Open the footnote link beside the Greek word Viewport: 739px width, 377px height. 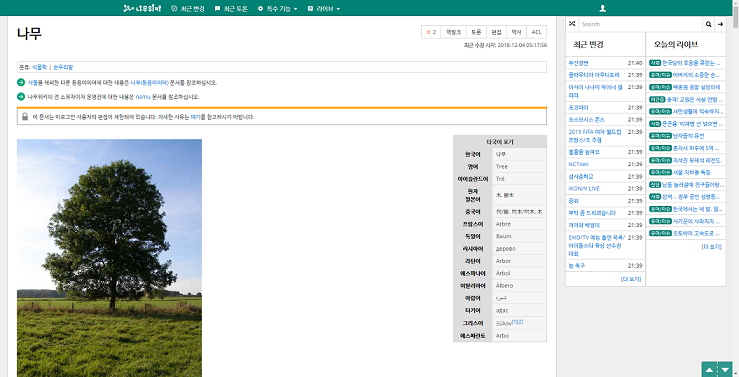coord(517,322)
